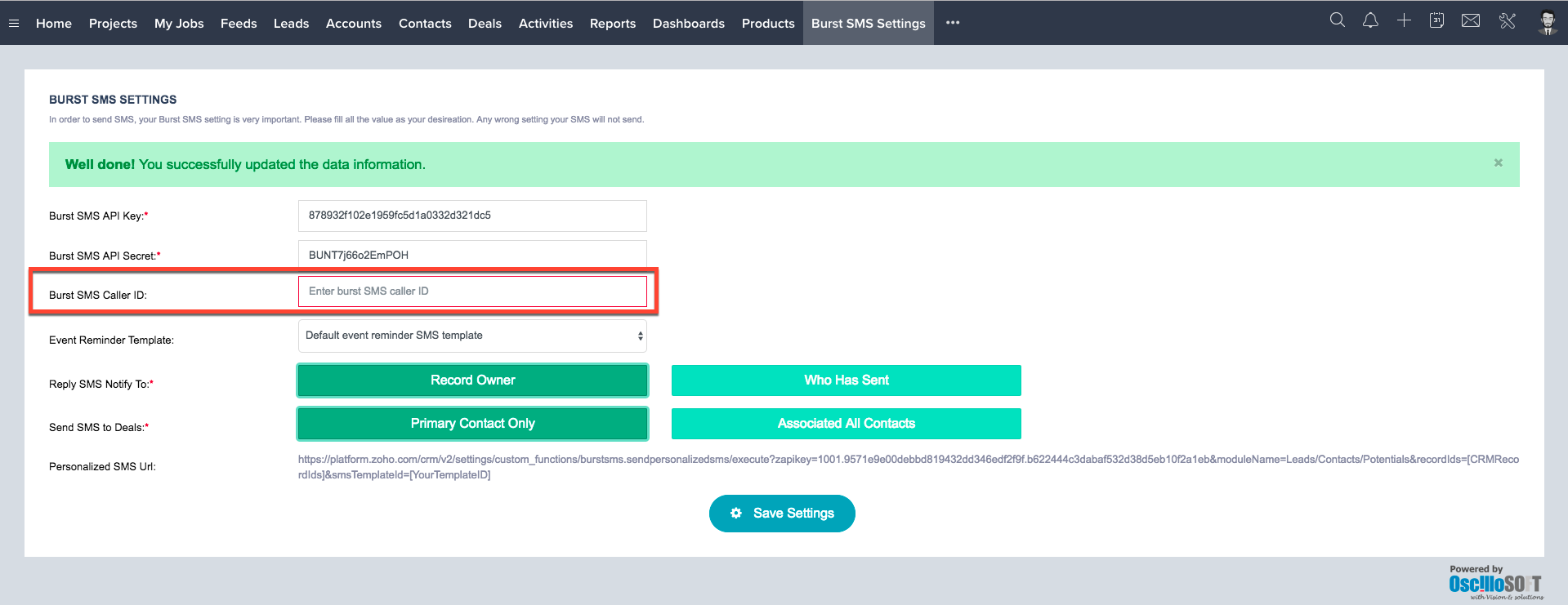The height and width of the screenshot is (605, 1568).
Task: Open the setup tools icon
Action: click(1508, 20)
